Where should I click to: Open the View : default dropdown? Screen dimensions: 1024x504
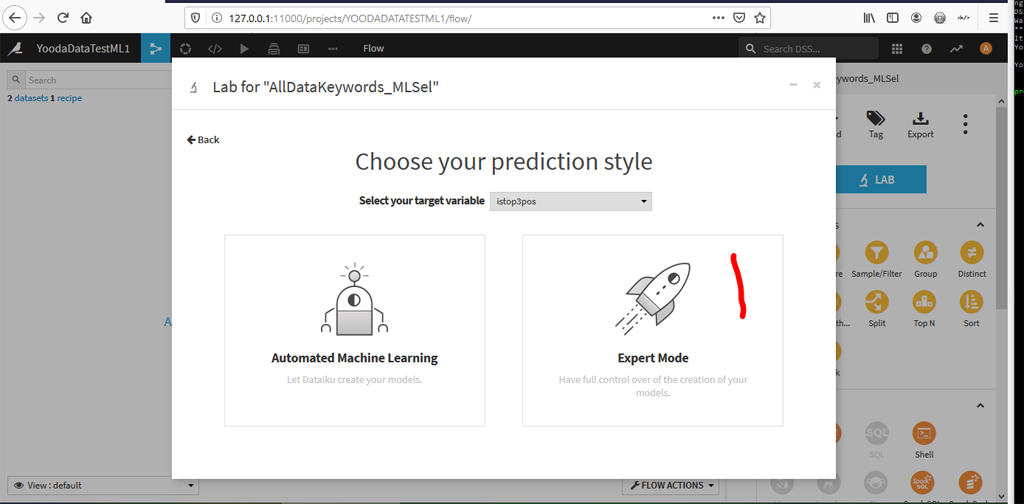click(103, 485)
